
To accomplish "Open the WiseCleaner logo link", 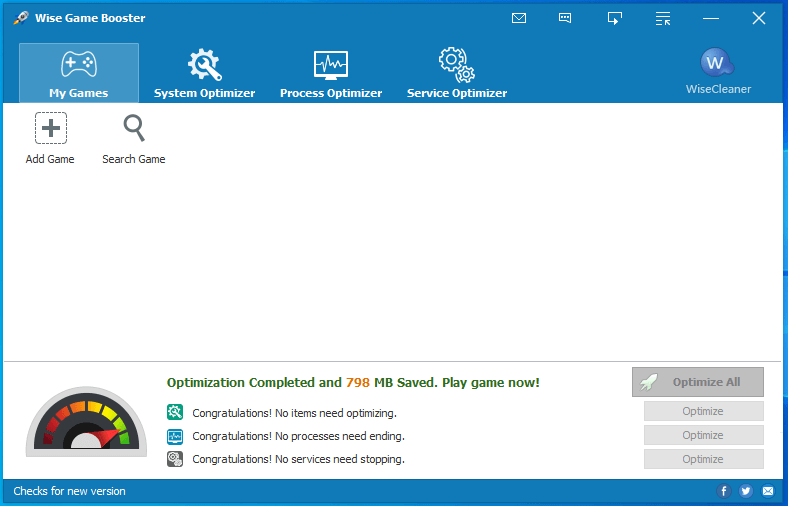I will 718,71.
